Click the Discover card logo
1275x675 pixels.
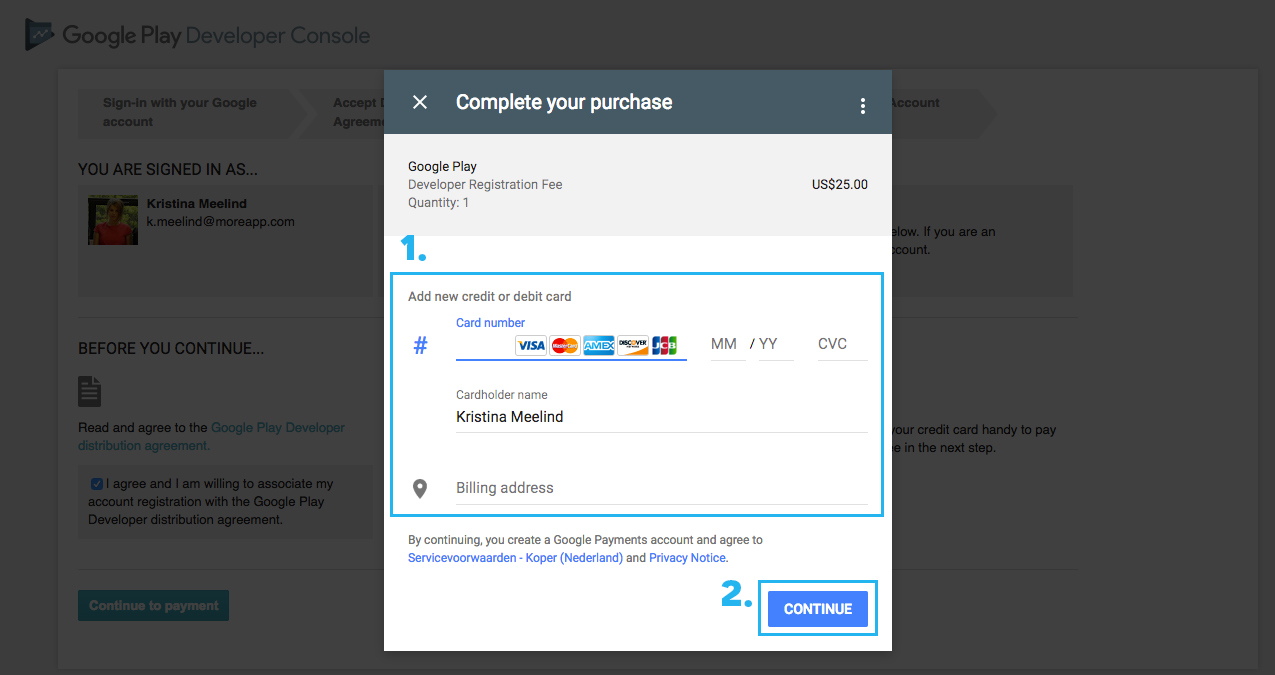tap(632, 345)
